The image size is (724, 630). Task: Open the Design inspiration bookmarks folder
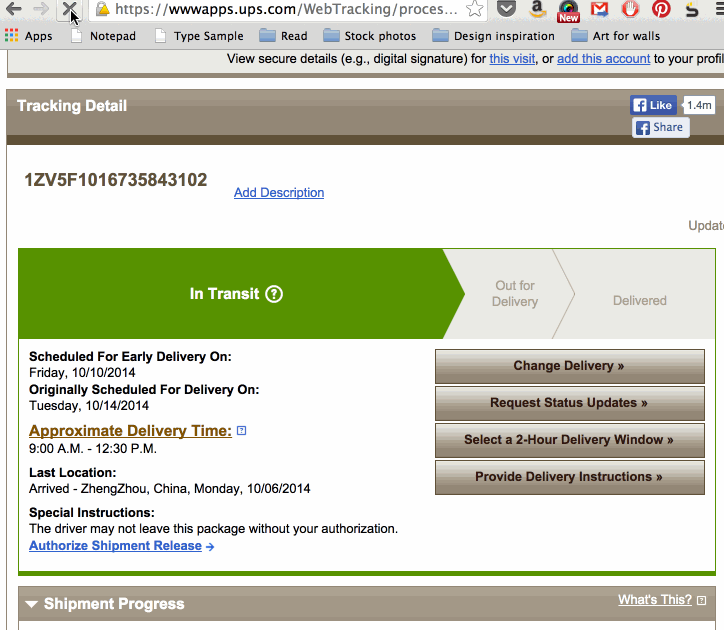(x=493, y=36)
